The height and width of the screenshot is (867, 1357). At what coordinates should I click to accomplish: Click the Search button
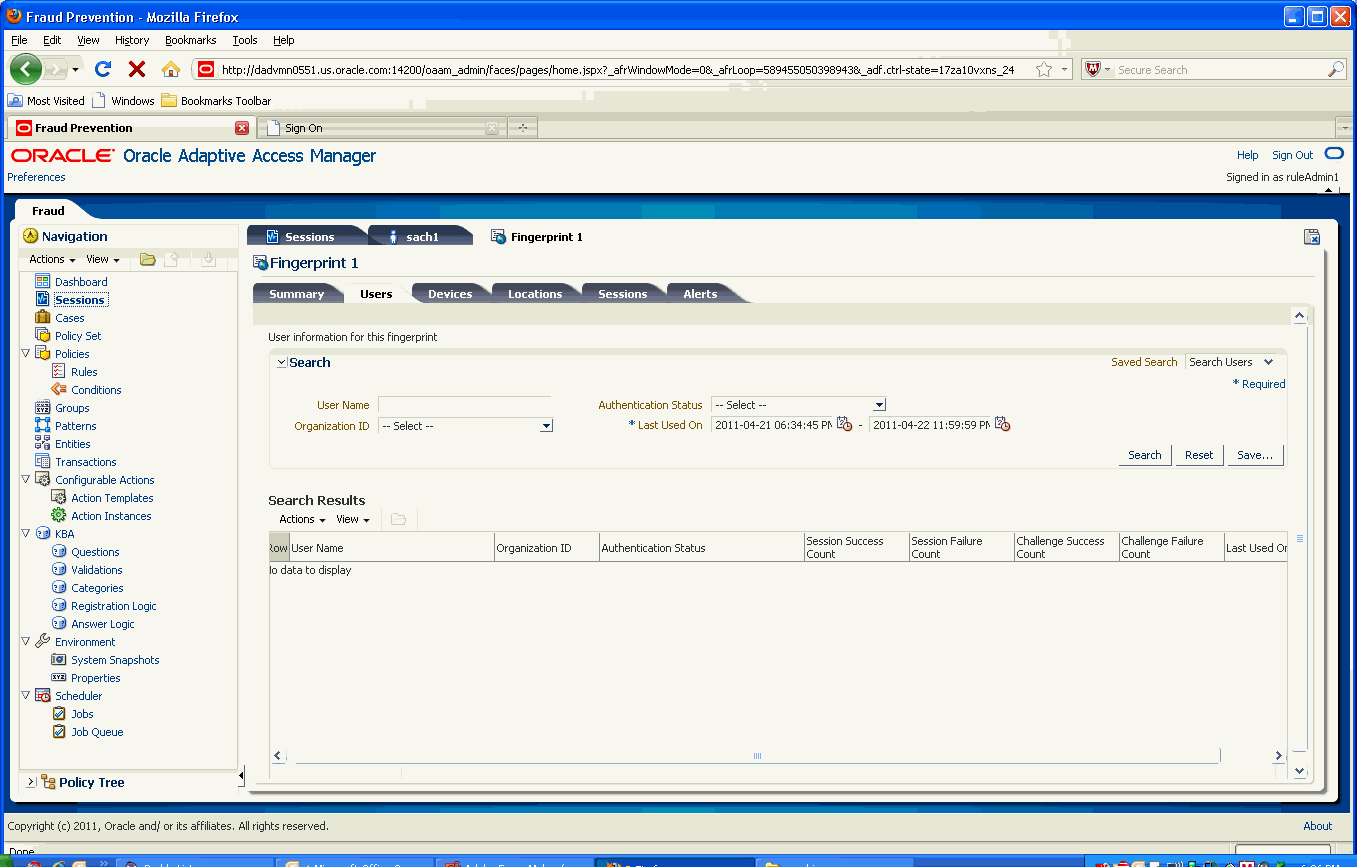click(x=1144, y=455)
